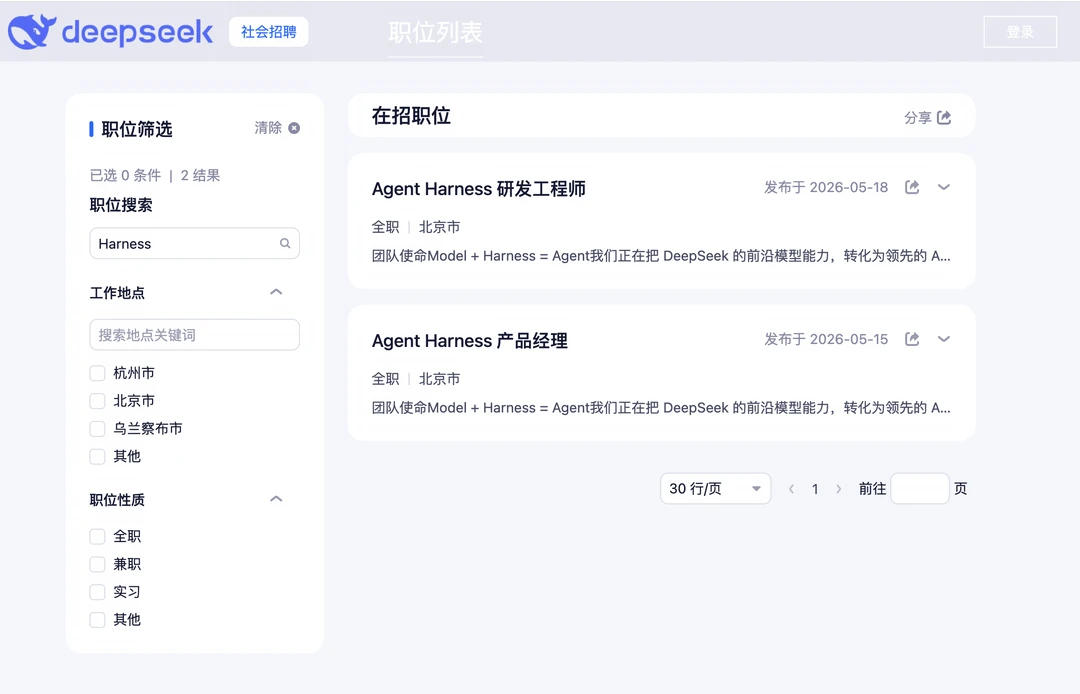The image size is (1080, 694).
Task: Select page number 1
Action: pyautogui.click(x=815, y=489)
